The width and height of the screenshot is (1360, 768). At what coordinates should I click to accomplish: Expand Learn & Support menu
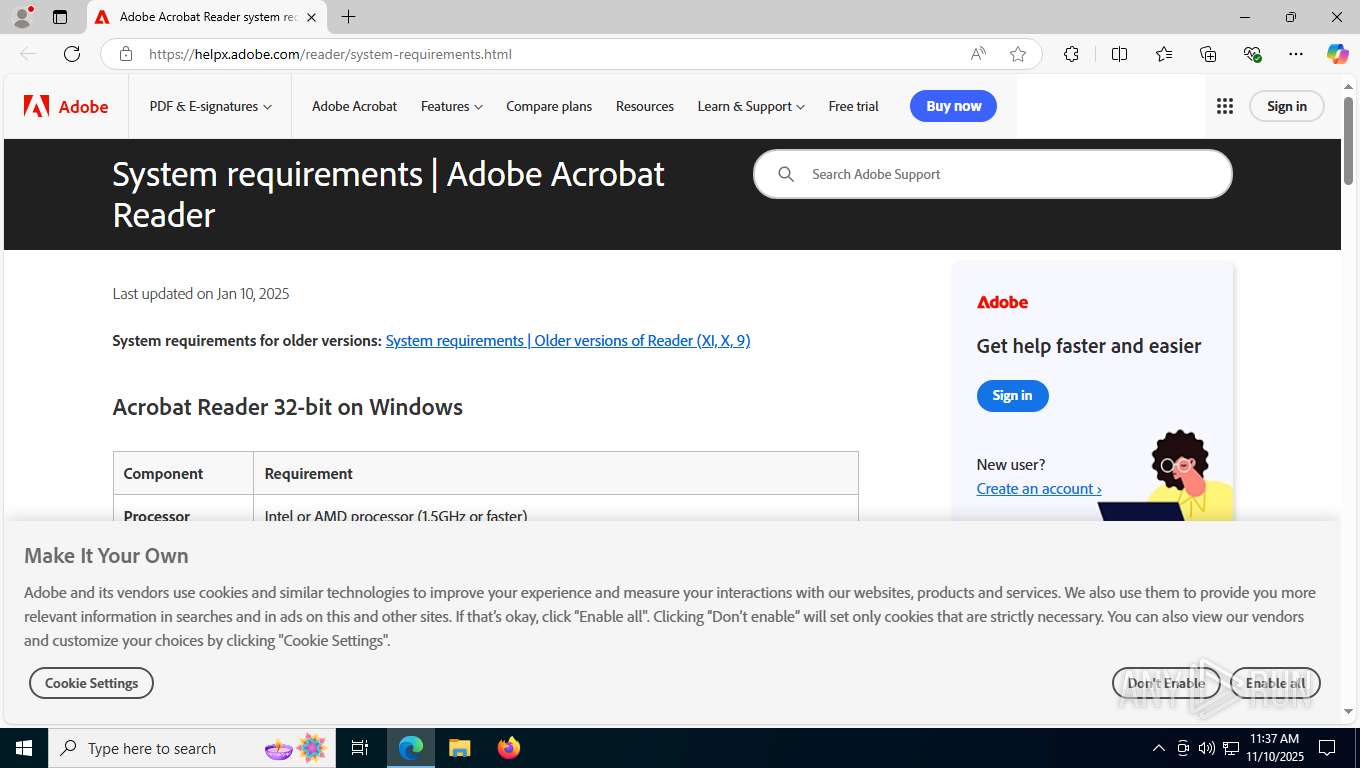751,106
